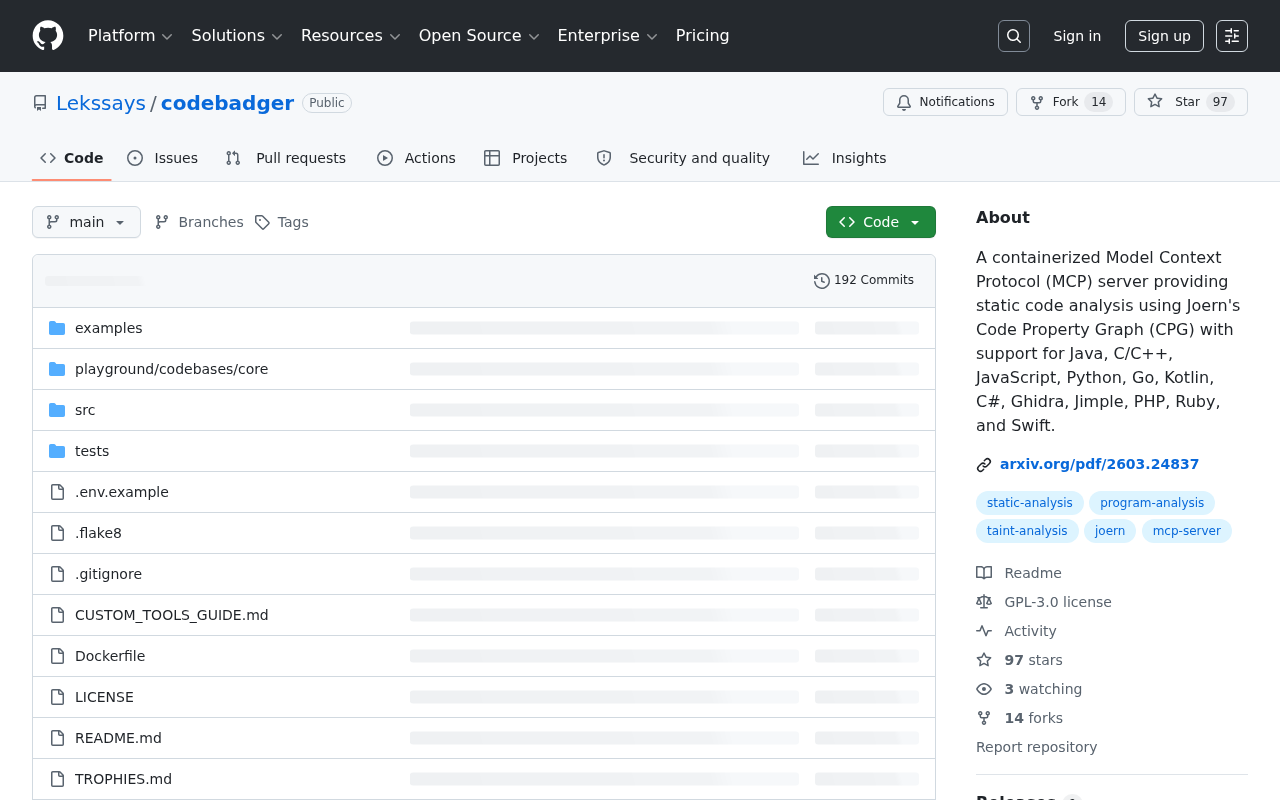Image resolution: width=1280 pixels, height=800 pixels.
Task: Select the taint-analysis topic tag
Action: 1027,531
